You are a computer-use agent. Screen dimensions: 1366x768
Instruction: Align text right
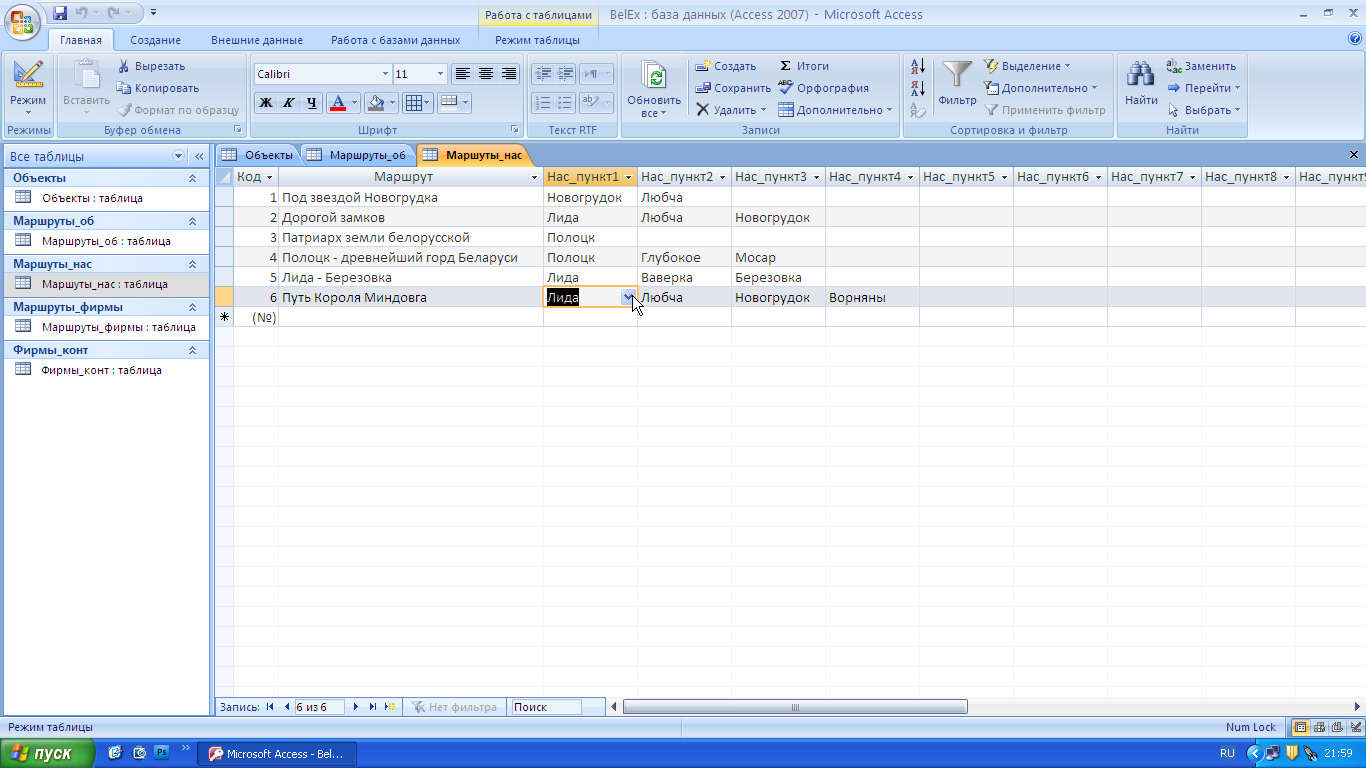[x=509, y=74]
